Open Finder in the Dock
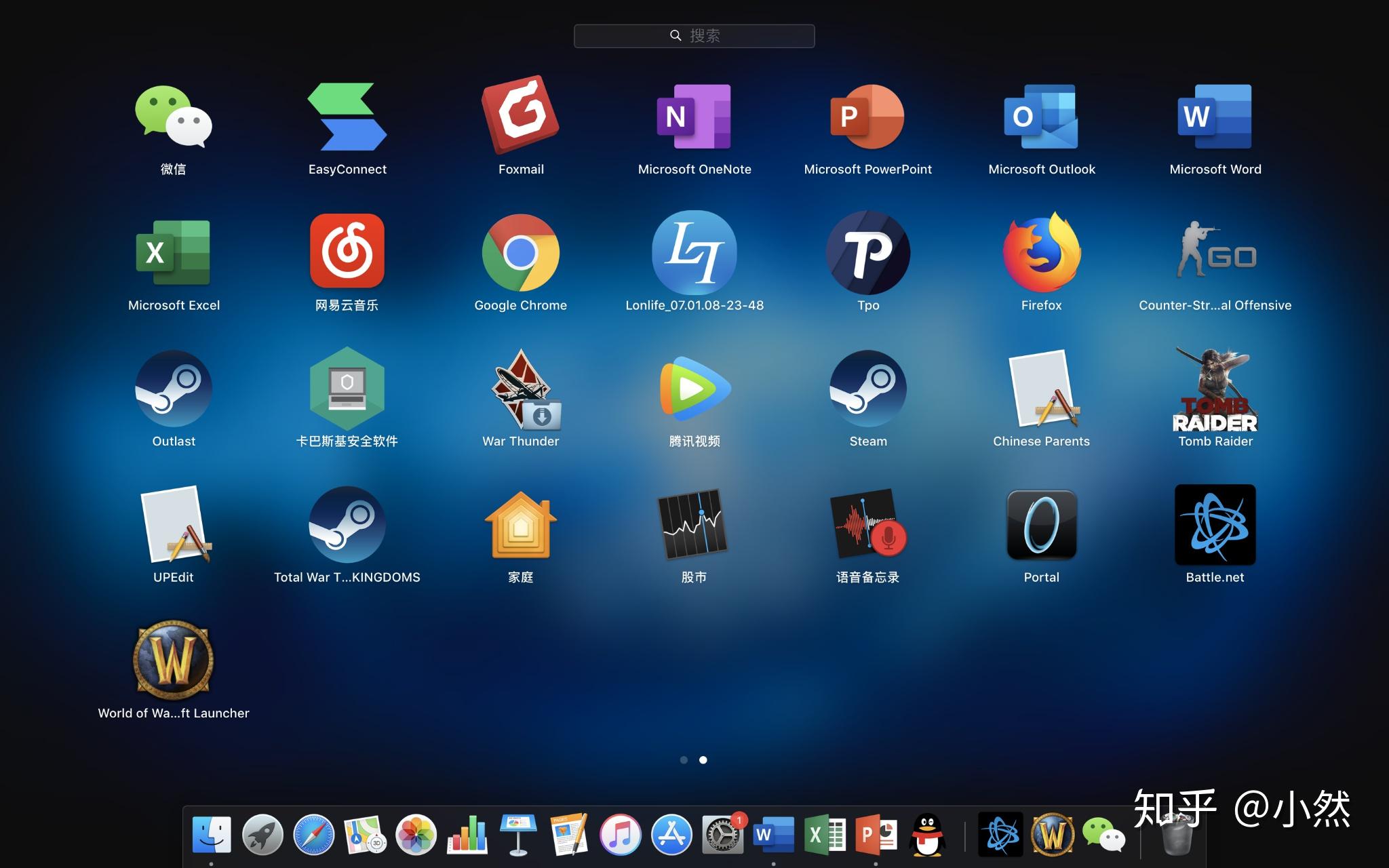Viewport: 1389px width, 868px height. point(212,835)
